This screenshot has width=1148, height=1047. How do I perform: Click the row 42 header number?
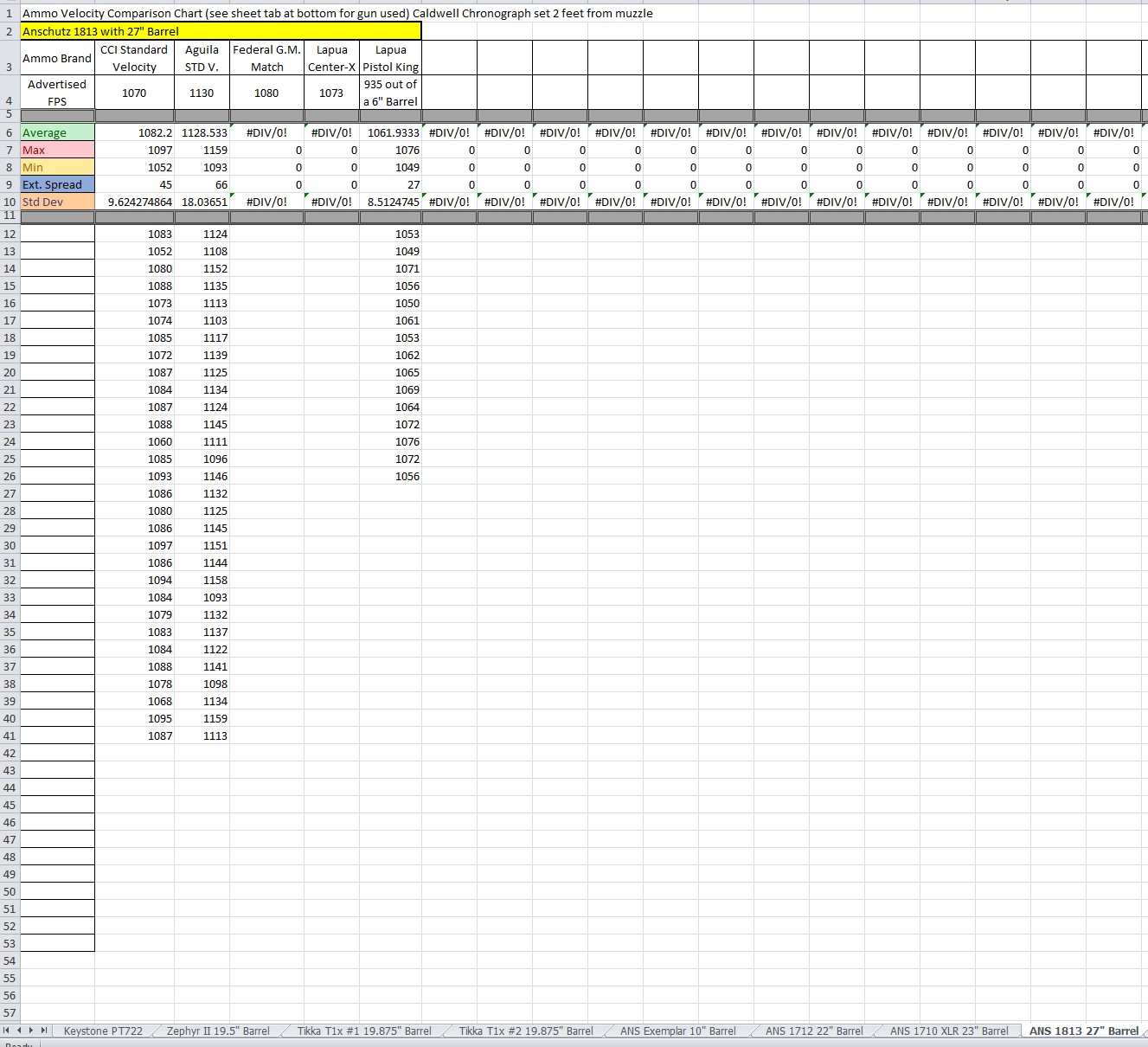tap(10, 753)
